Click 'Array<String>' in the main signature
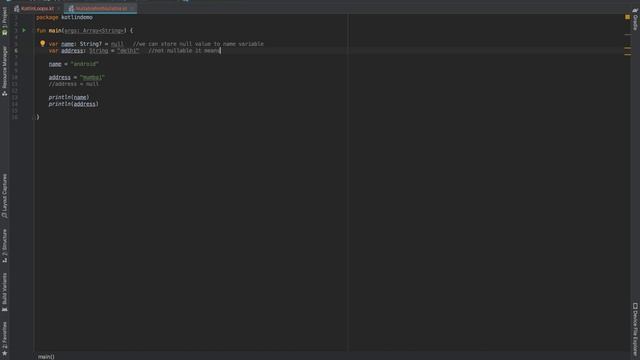 (104, 31)
